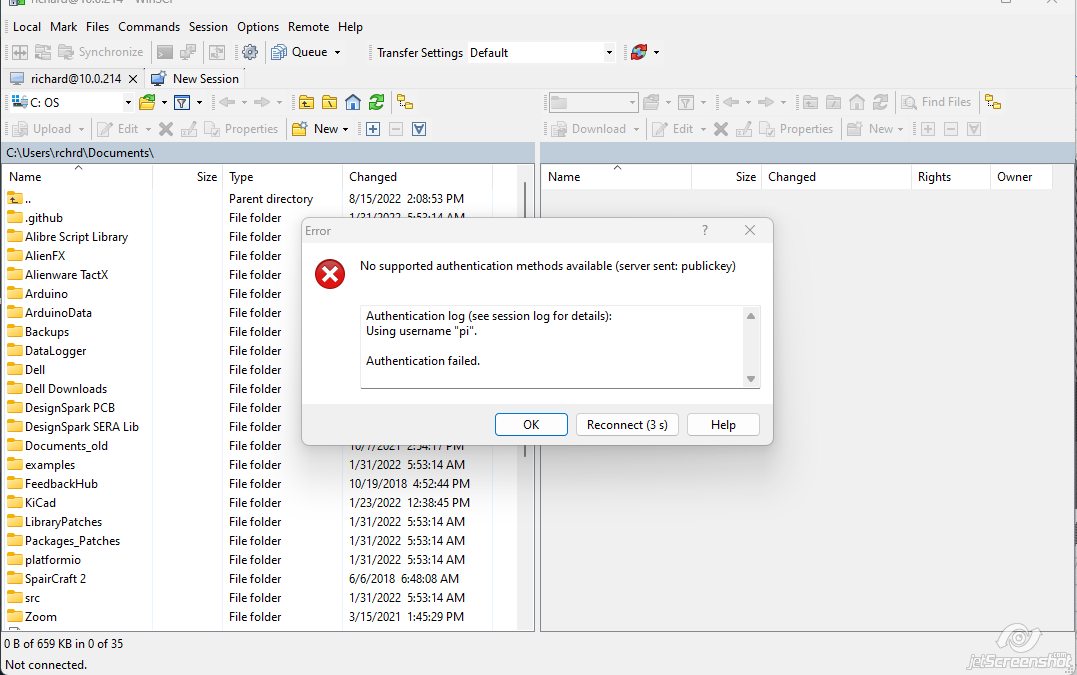
Task: Navigate to the parent directory
Action: (x=306, y=101)
